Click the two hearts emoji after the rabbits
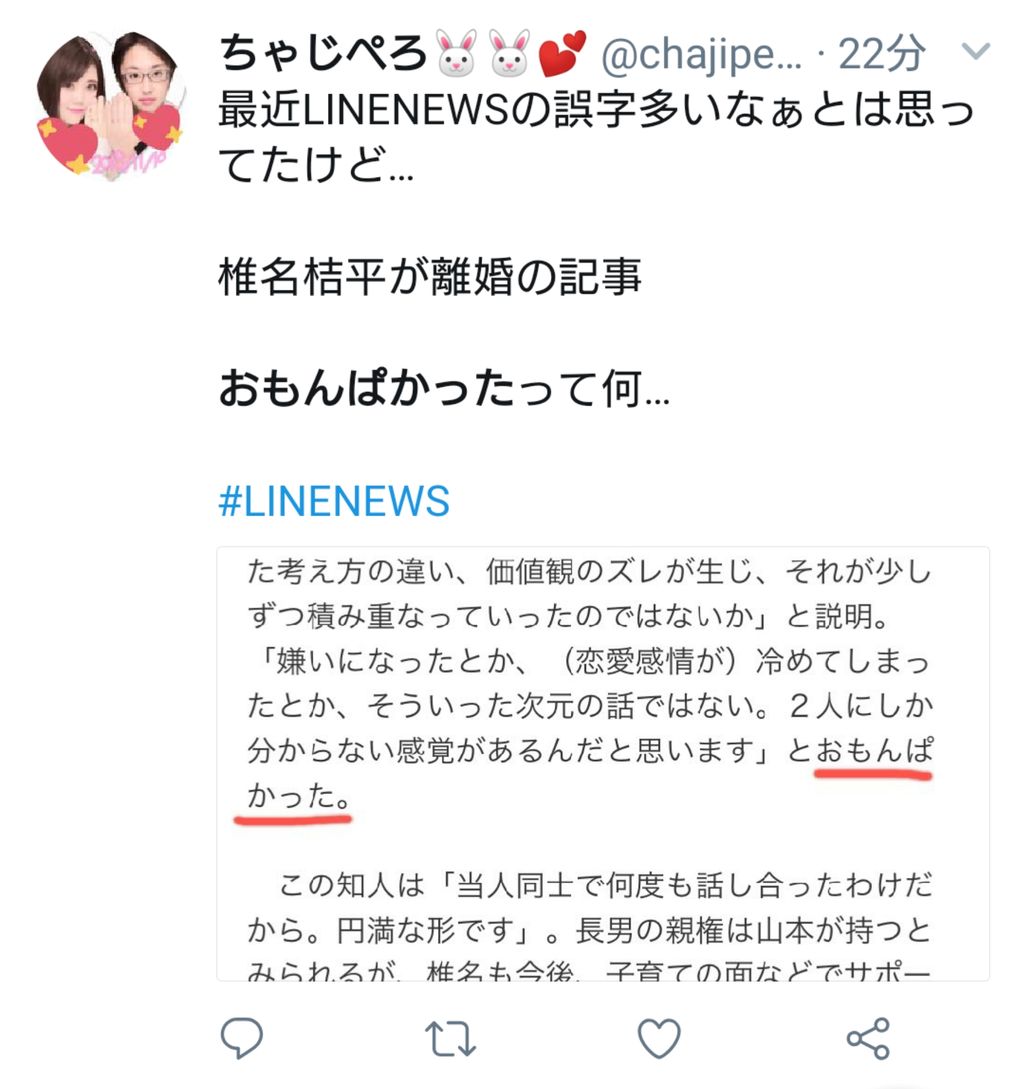Screen dimensions: 1024x1089 tap(563, 53)
